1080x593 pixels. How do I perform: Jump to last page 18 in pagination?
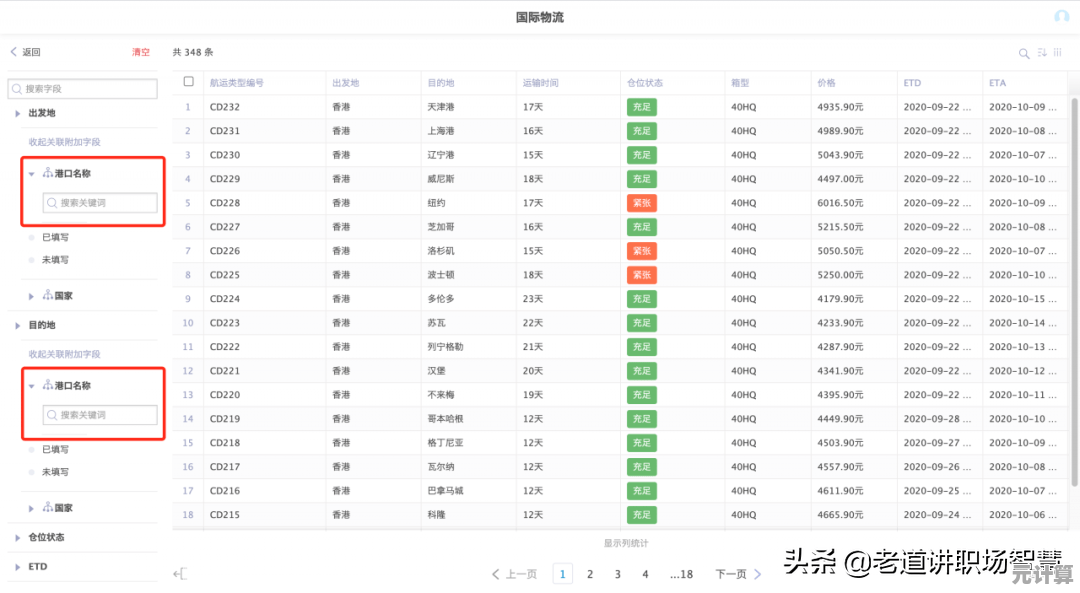point(681,574)
